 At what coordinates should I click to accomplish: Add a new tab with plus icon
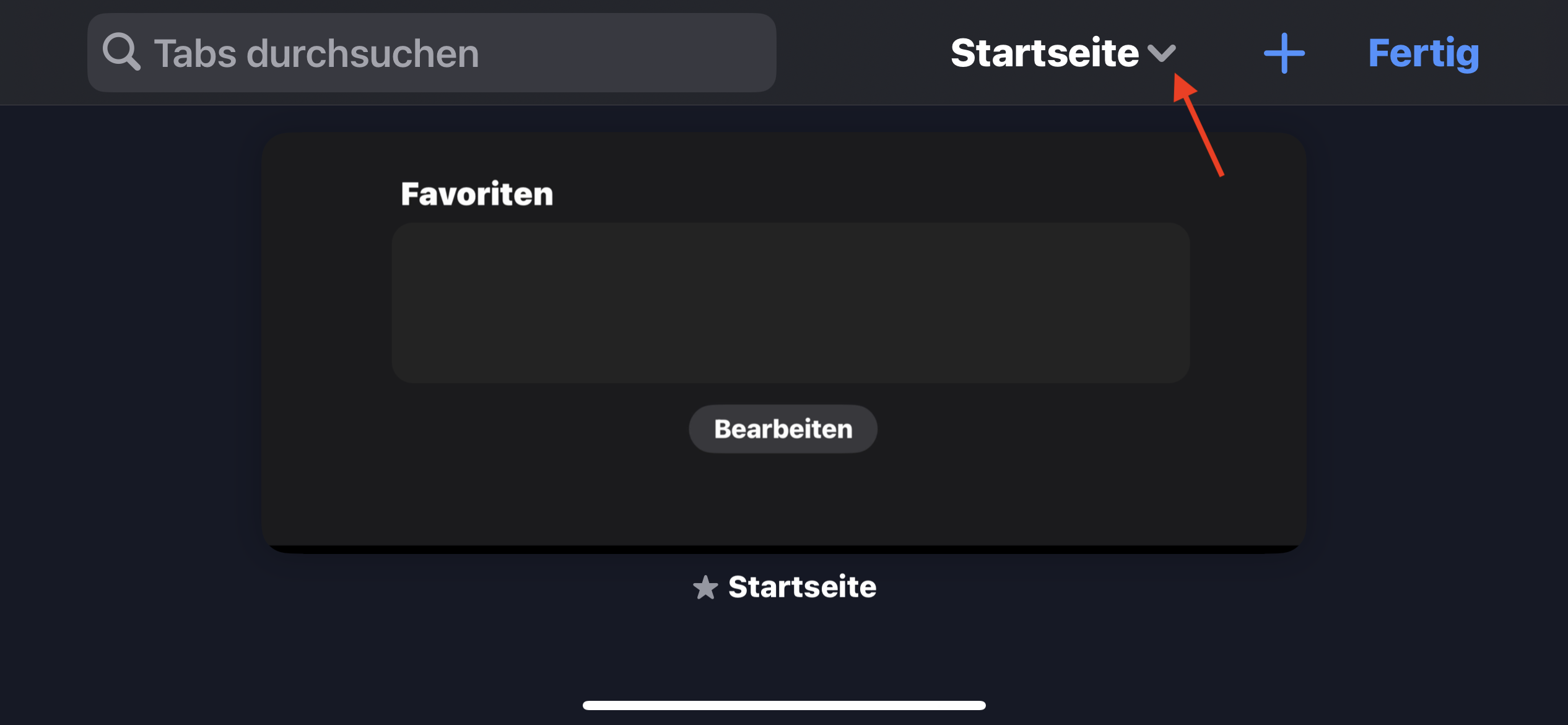point(1284,53)
